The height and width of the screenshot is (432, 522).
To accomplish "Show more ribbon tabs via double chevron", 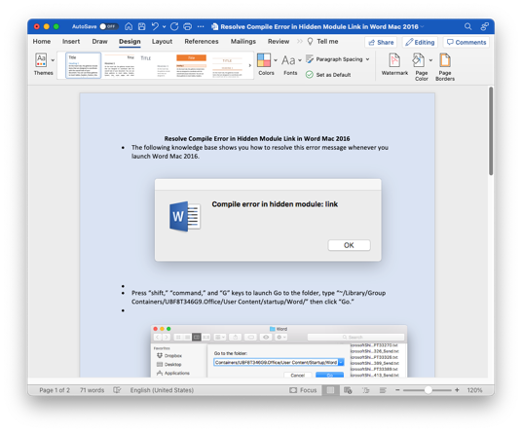I will 300,42.
